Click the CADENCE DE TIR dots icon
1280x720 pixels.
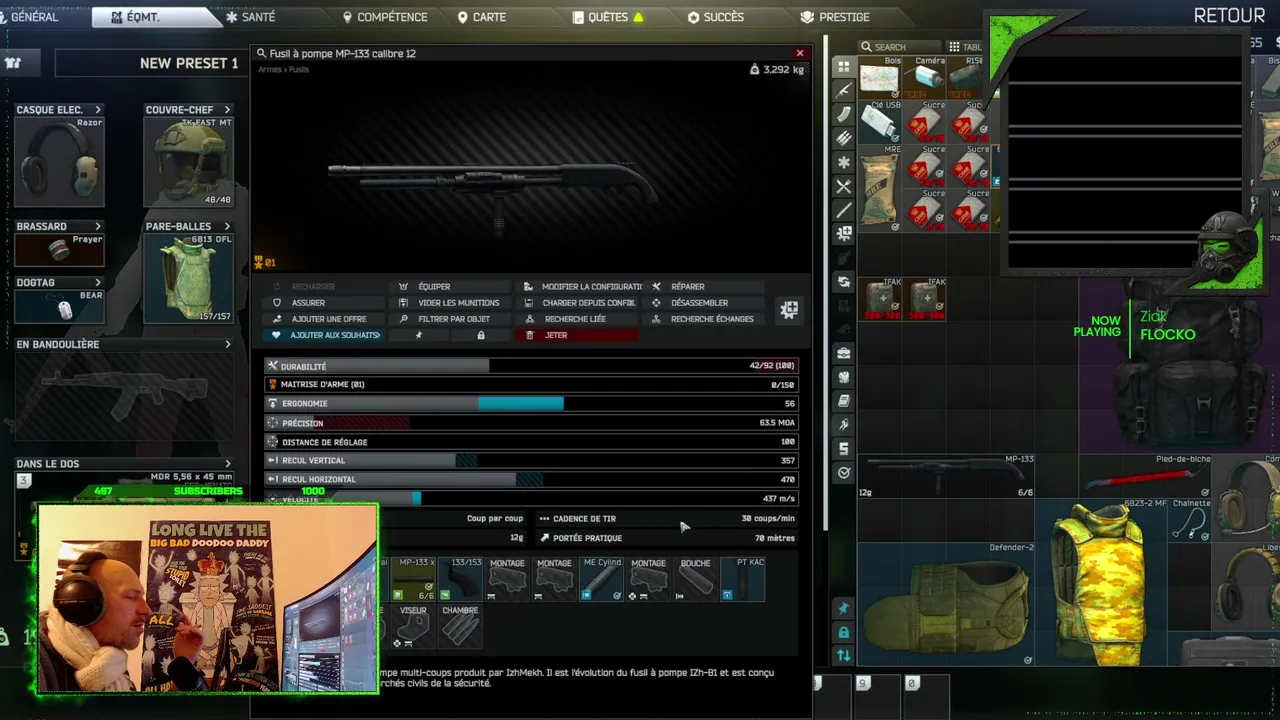coord(544,518)
